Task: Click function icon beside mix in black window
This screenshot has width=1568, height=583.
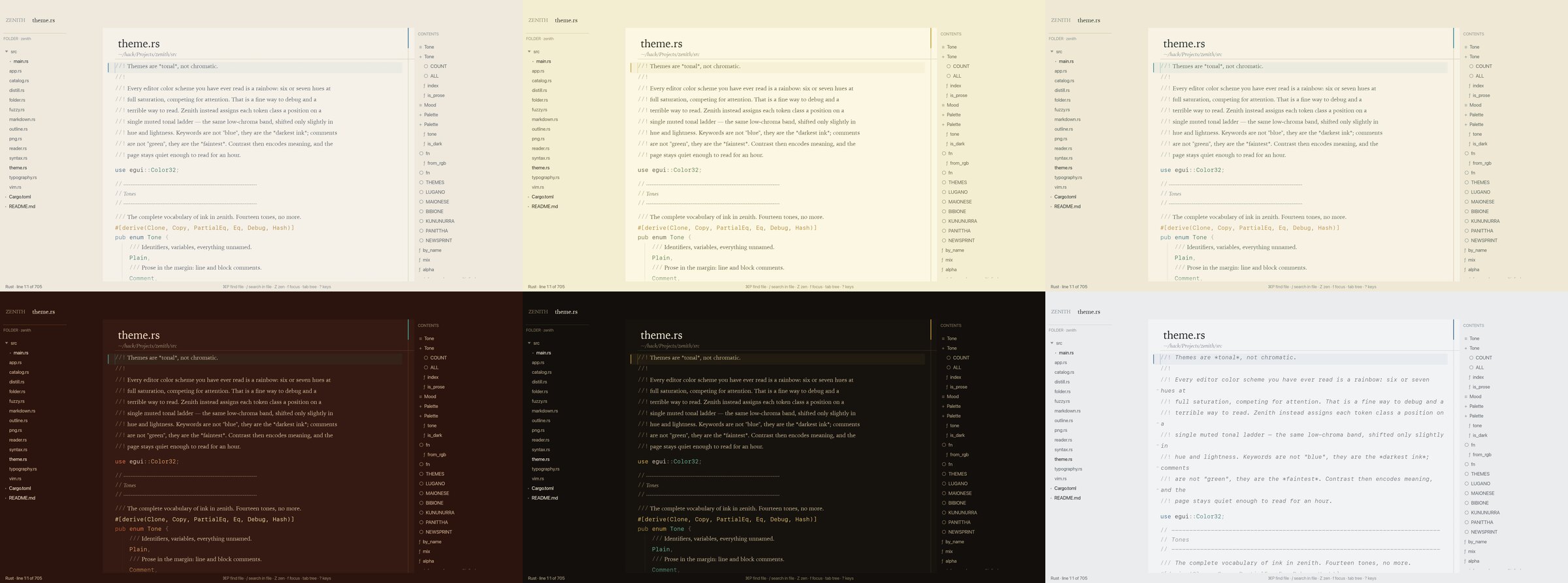Action: click(x=943, y=552)
